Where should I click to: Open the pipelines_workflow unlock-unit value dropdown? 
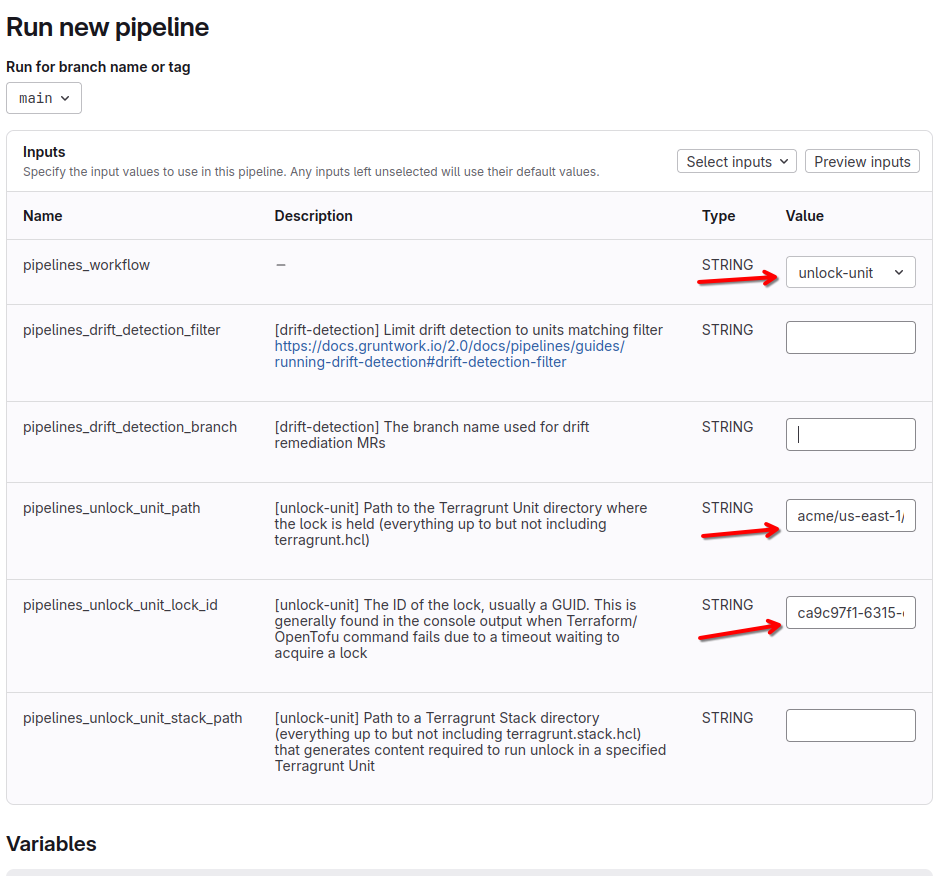pos(850,273)
